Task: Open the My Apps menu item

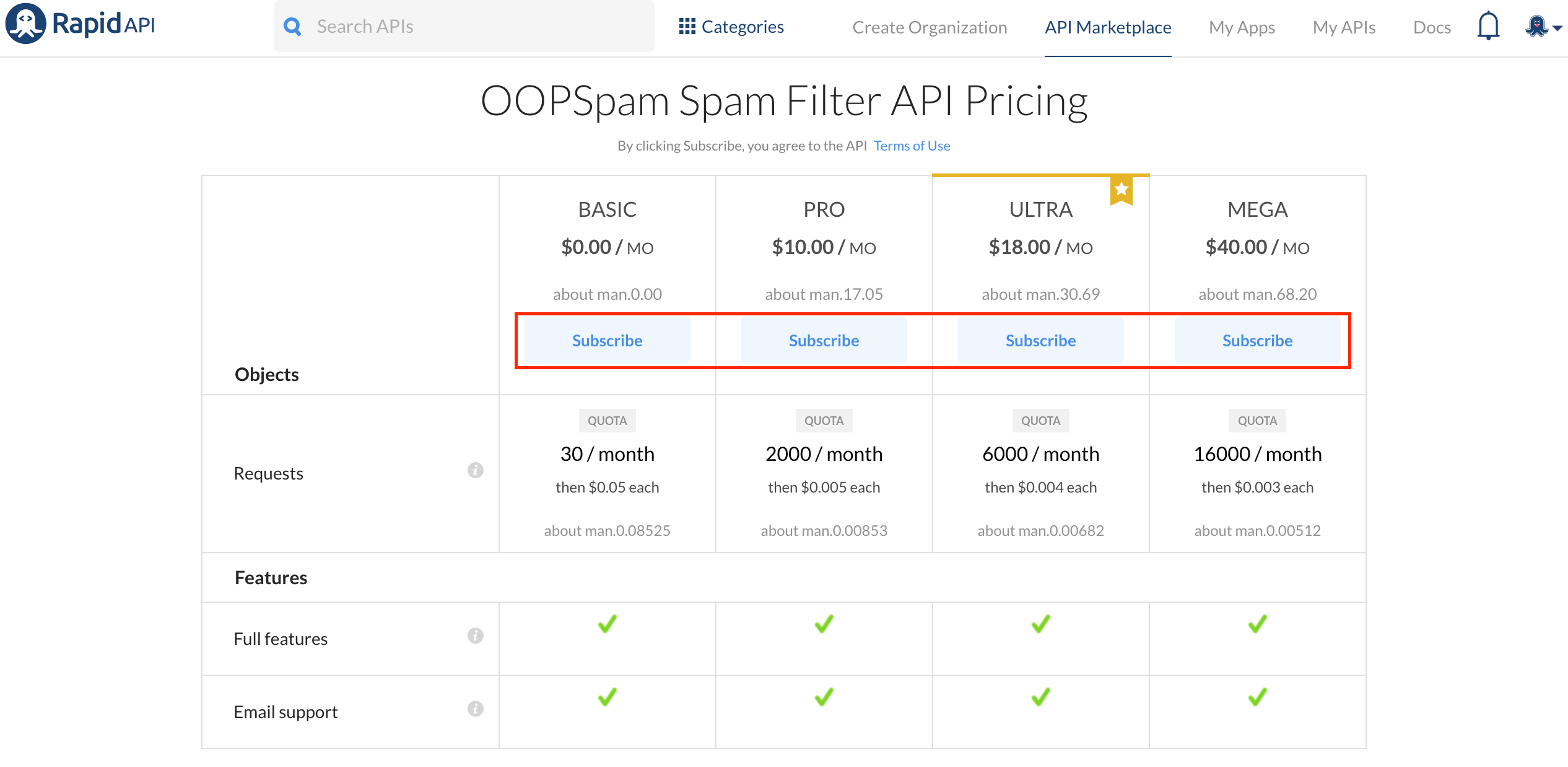Action: coord(1242,27)
